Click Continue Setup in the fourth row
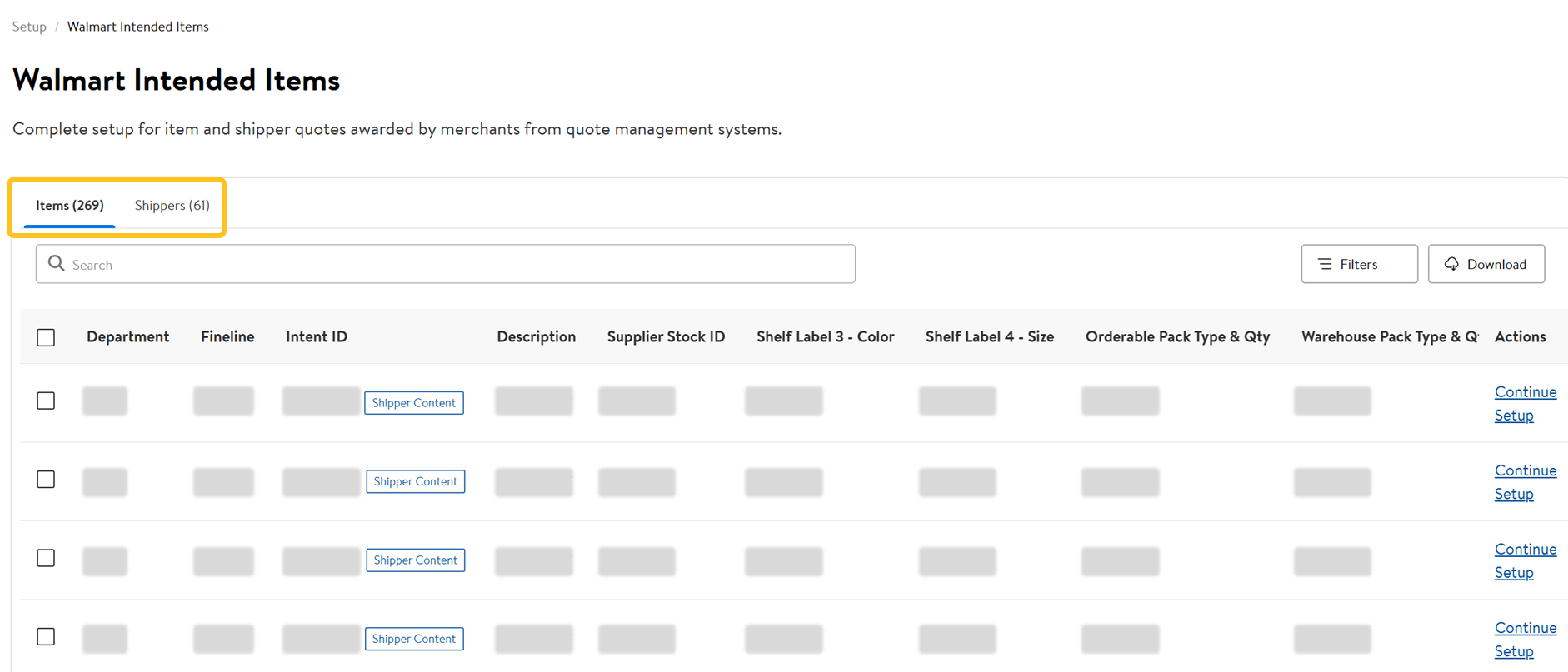1568x672 pixels. pyautogui.click(x=1525, y=640)
